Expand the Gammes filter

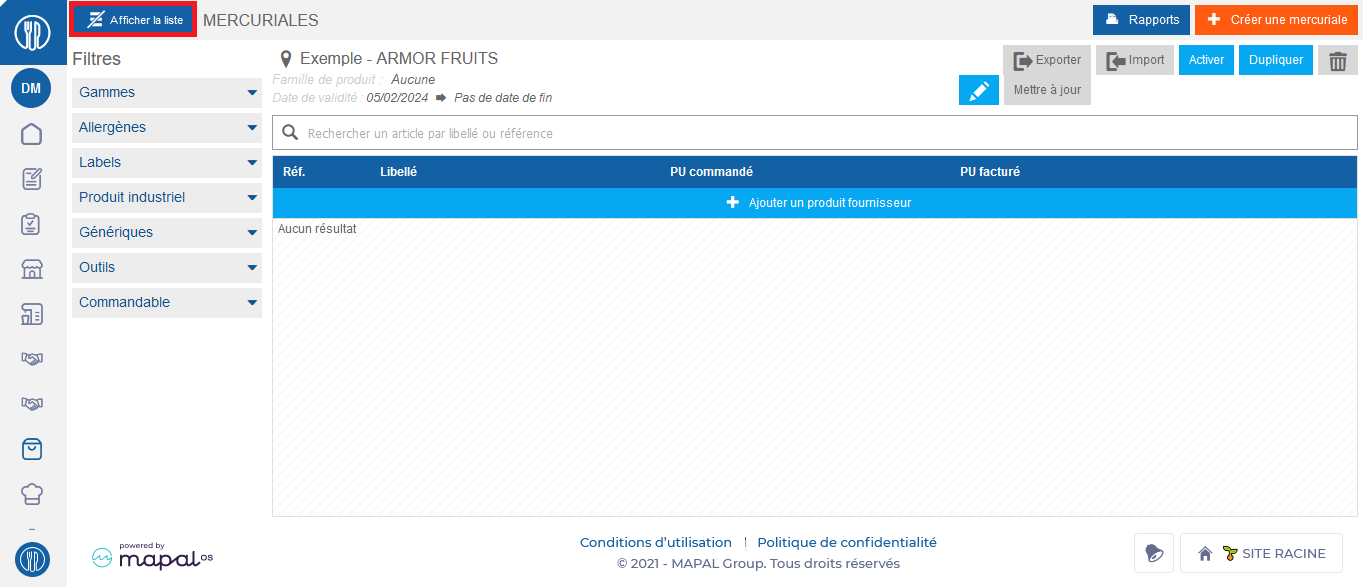coord(166,92)
